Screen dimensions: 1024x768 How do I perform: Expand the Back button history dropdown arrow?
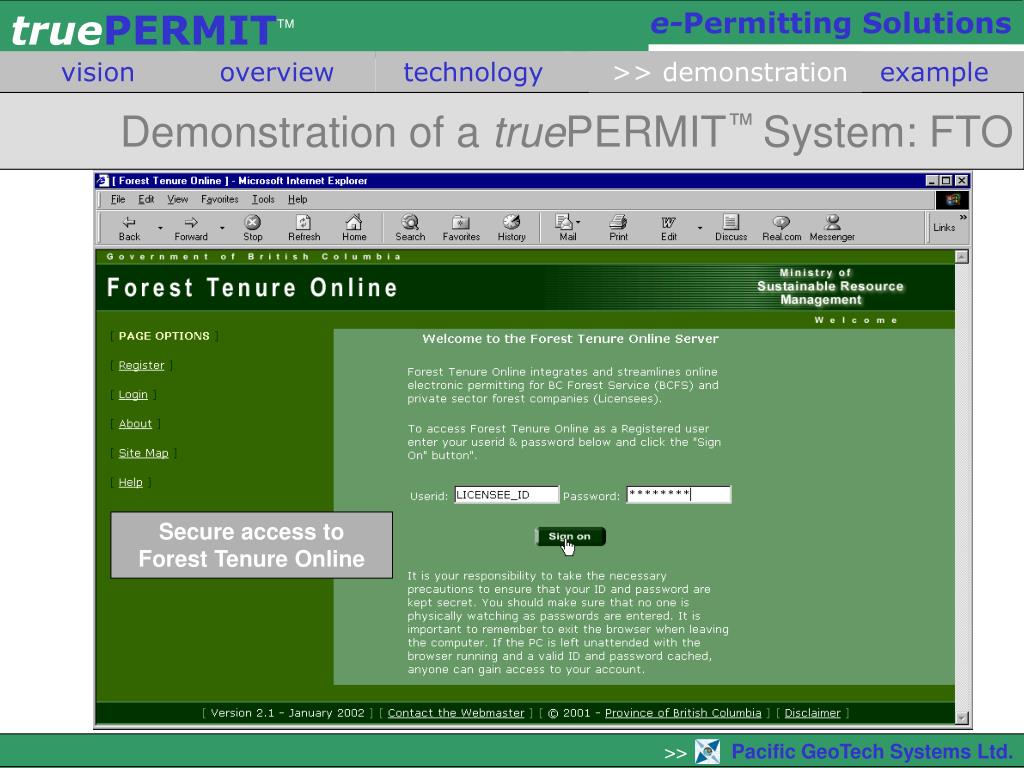[160, 228]
